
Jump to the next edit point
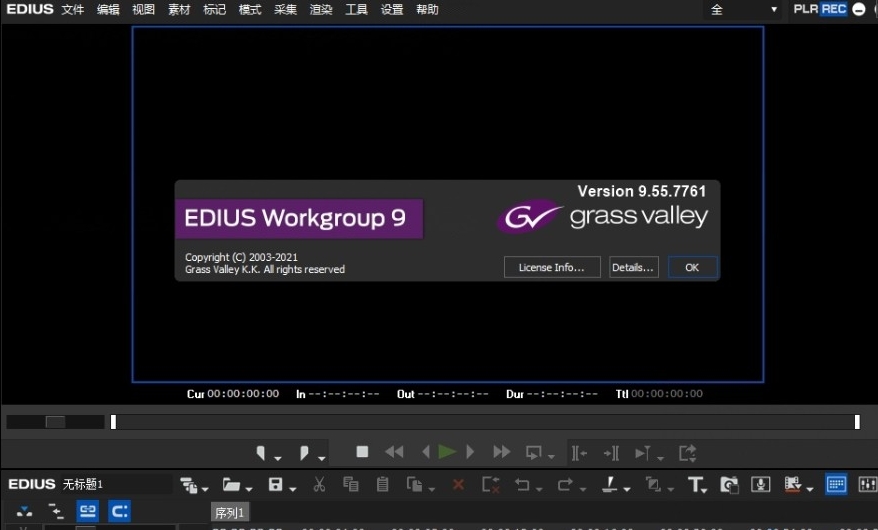click(611, 453)
